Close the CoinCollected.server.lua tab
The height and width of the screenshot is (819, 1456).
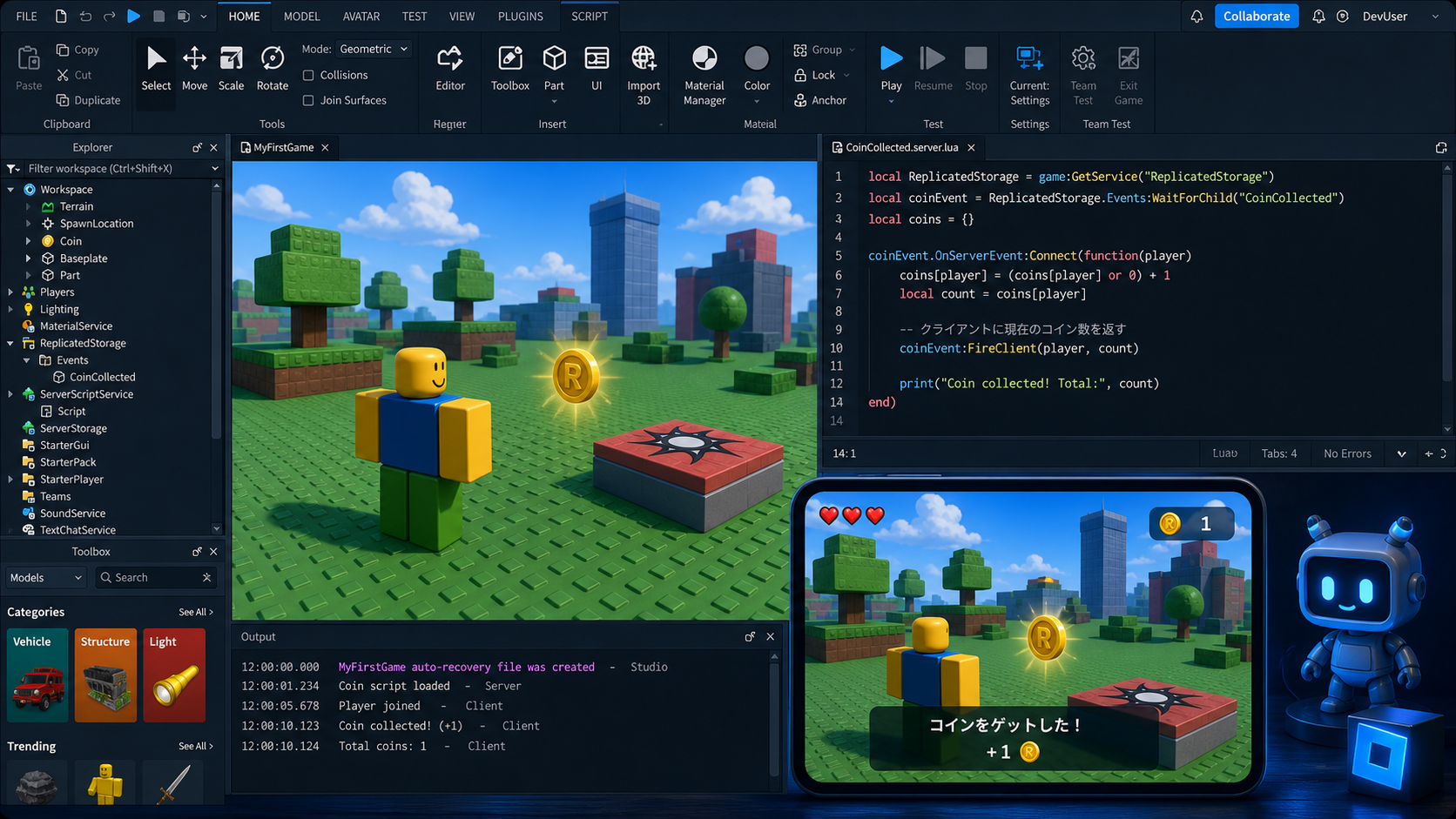pyautogui.click(x=971, y=148)
